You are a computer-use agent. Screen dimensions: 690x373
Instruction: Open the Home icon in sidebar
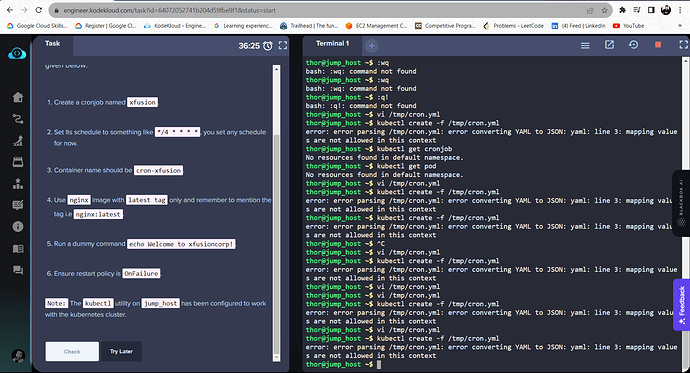(18, 97)
